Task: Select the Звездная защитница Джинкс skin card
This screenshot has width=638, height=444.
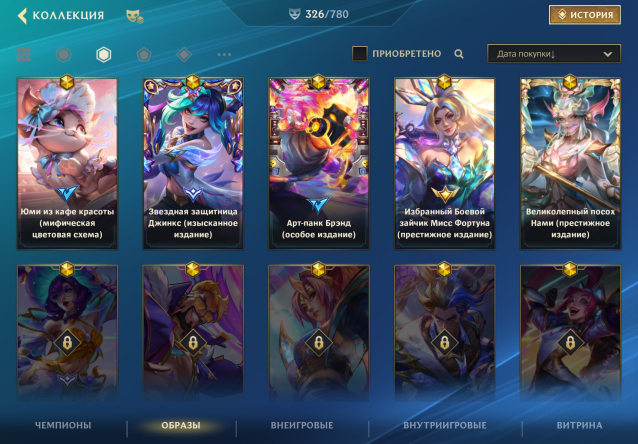Action: (x=193, y=163)
